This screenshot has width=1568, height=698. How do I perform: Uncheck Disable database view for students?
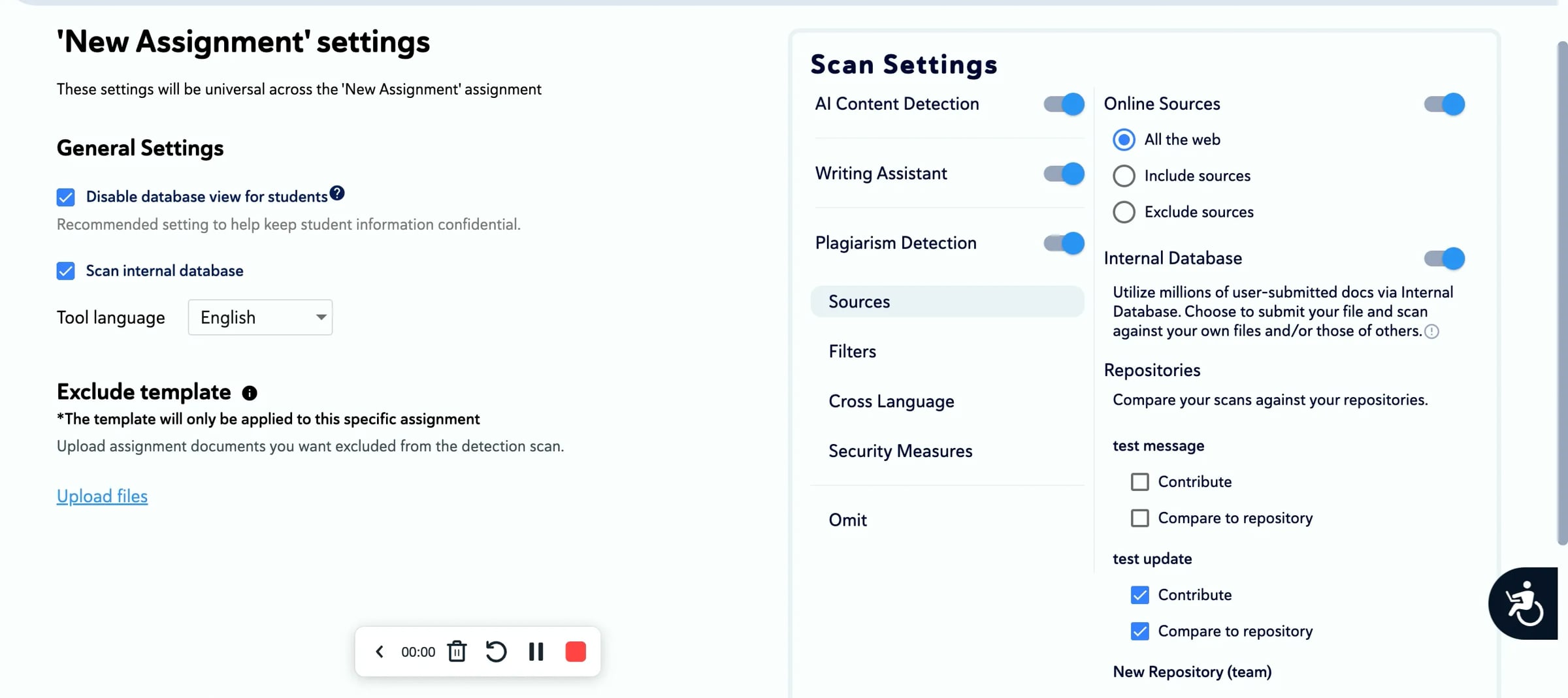65,197
